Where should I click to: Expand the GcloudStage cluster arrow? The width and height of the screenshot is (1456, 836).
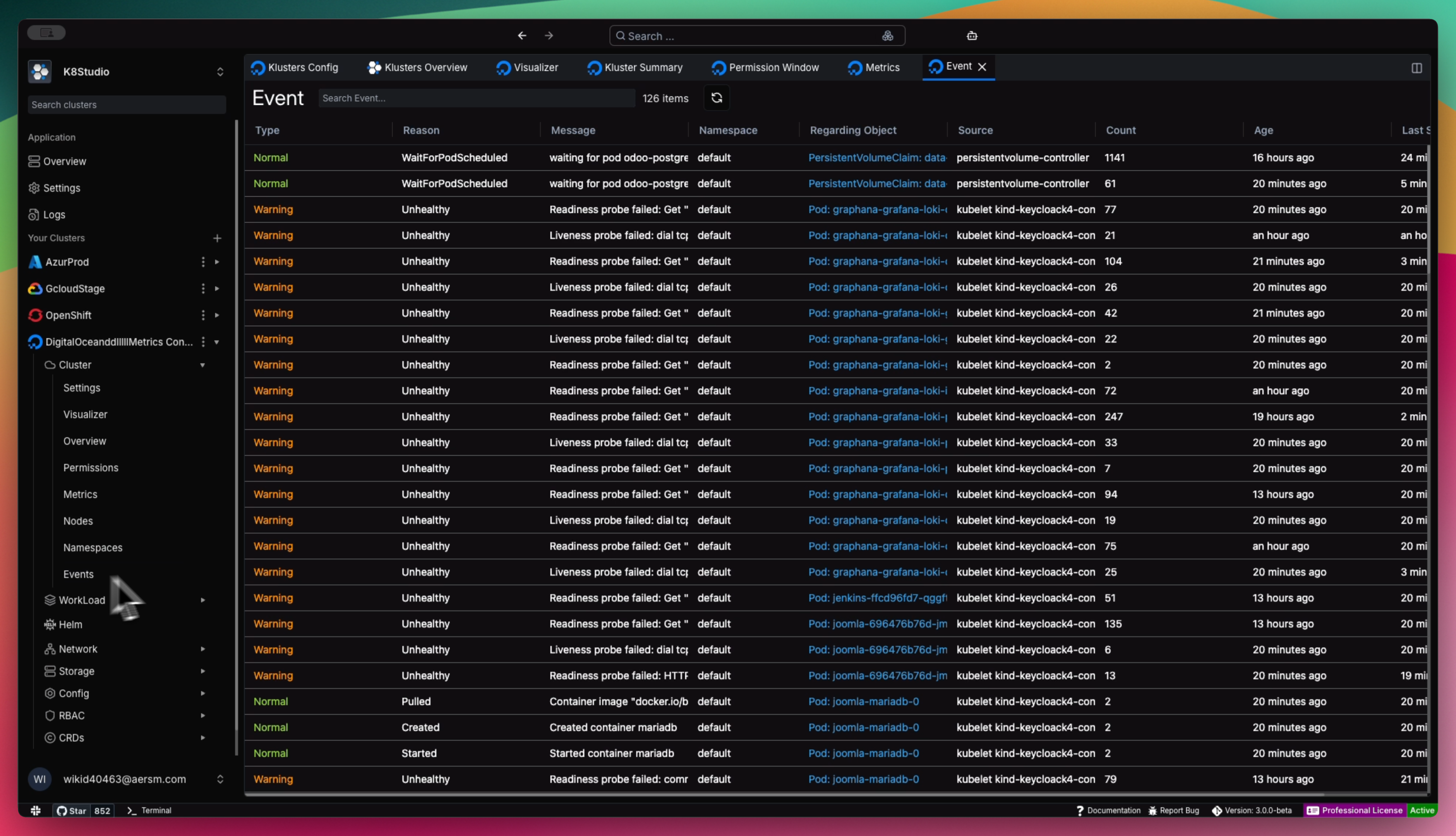[x=217, y=288]
